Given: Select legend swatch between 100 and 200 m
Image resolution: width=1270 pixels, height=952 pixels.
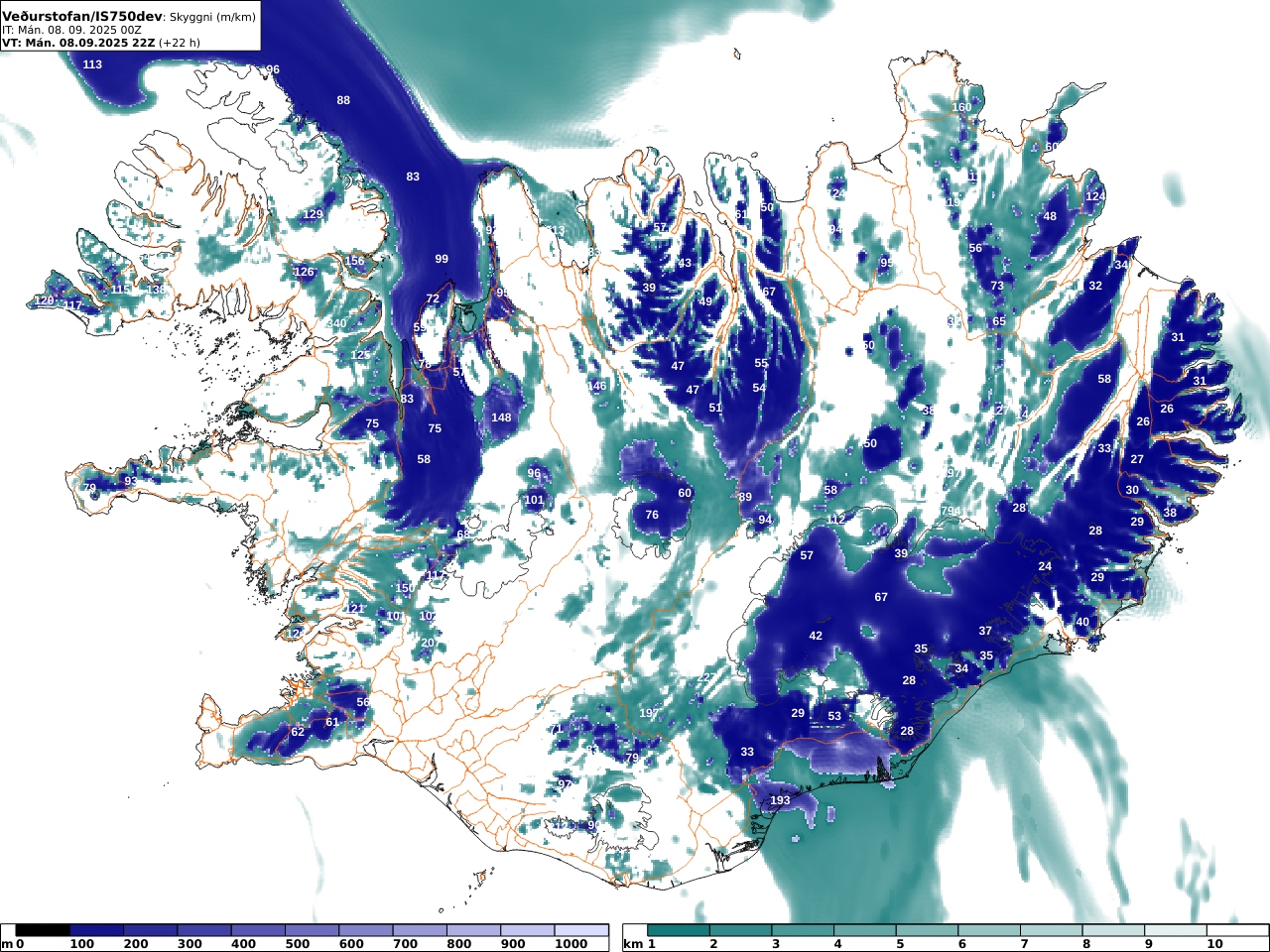Looking at the screenshot, I should click(x=97, y=930).
